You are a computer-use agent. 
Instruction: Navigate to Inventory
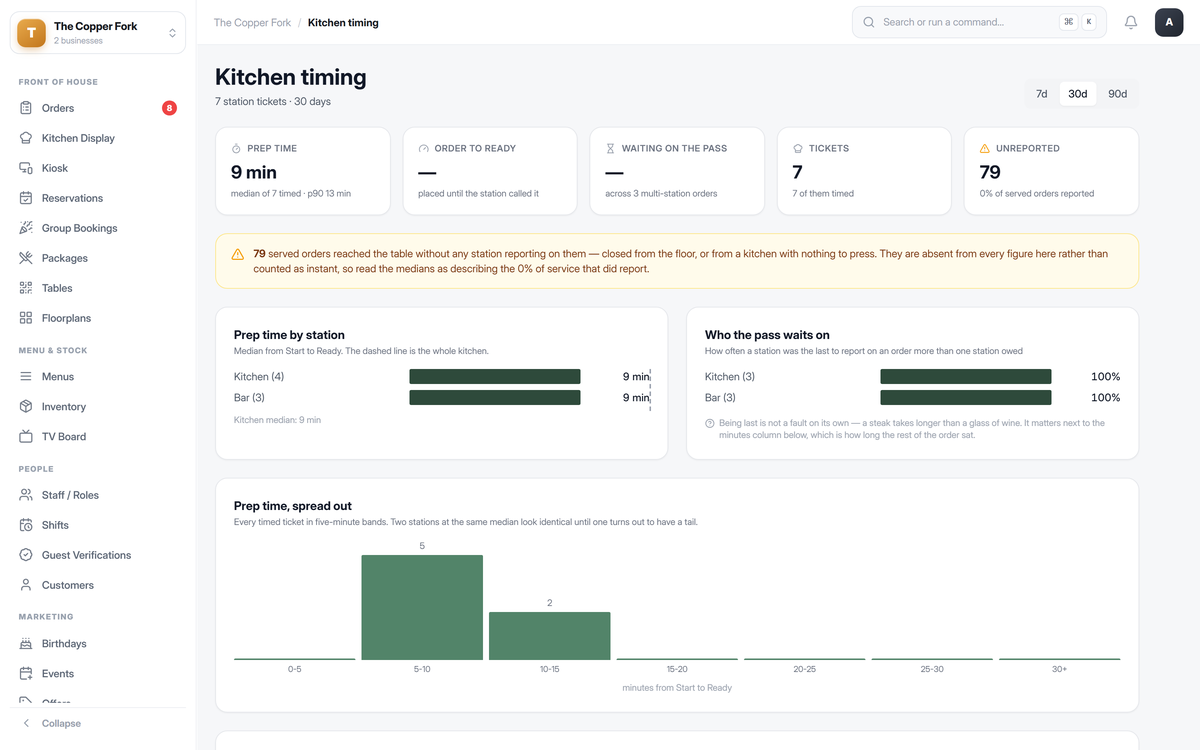[x=98, y=407]
